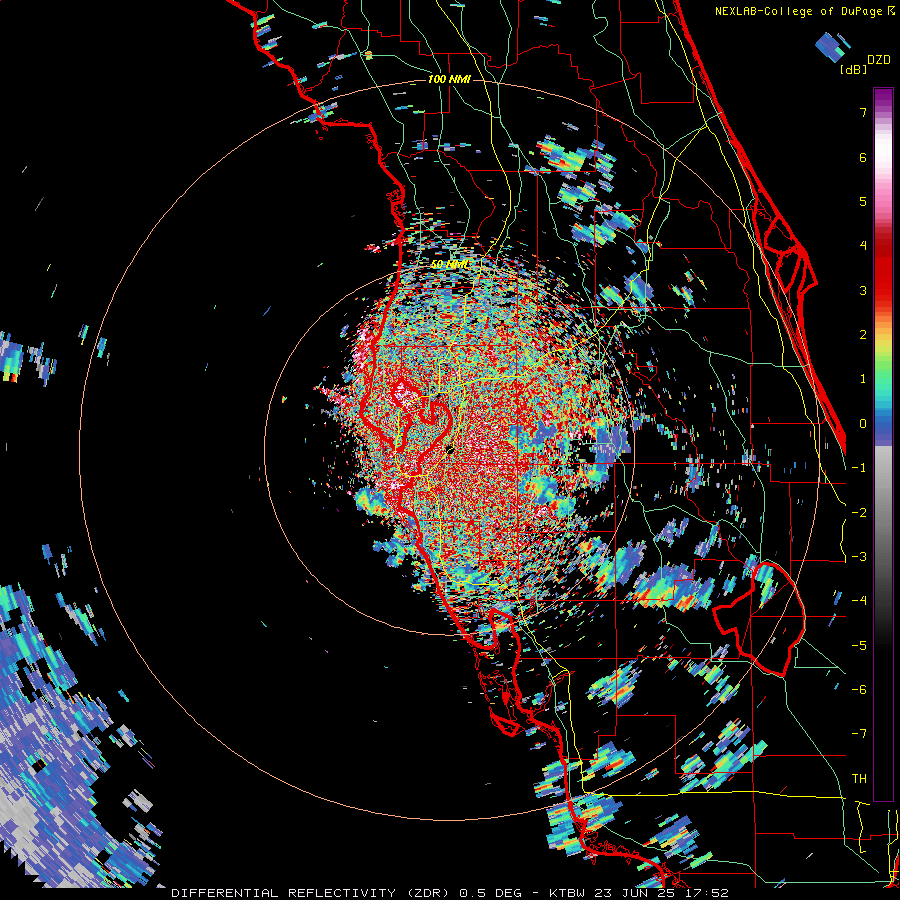The image size is (900, 900).
Task: Click the 5 dB value on the color scale
Action: 863,201
